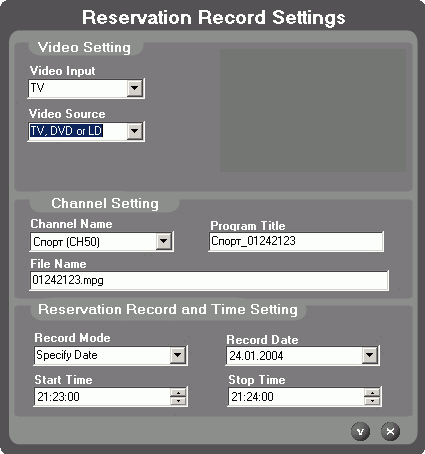Open the Record Date dropdown calendar

370,355
